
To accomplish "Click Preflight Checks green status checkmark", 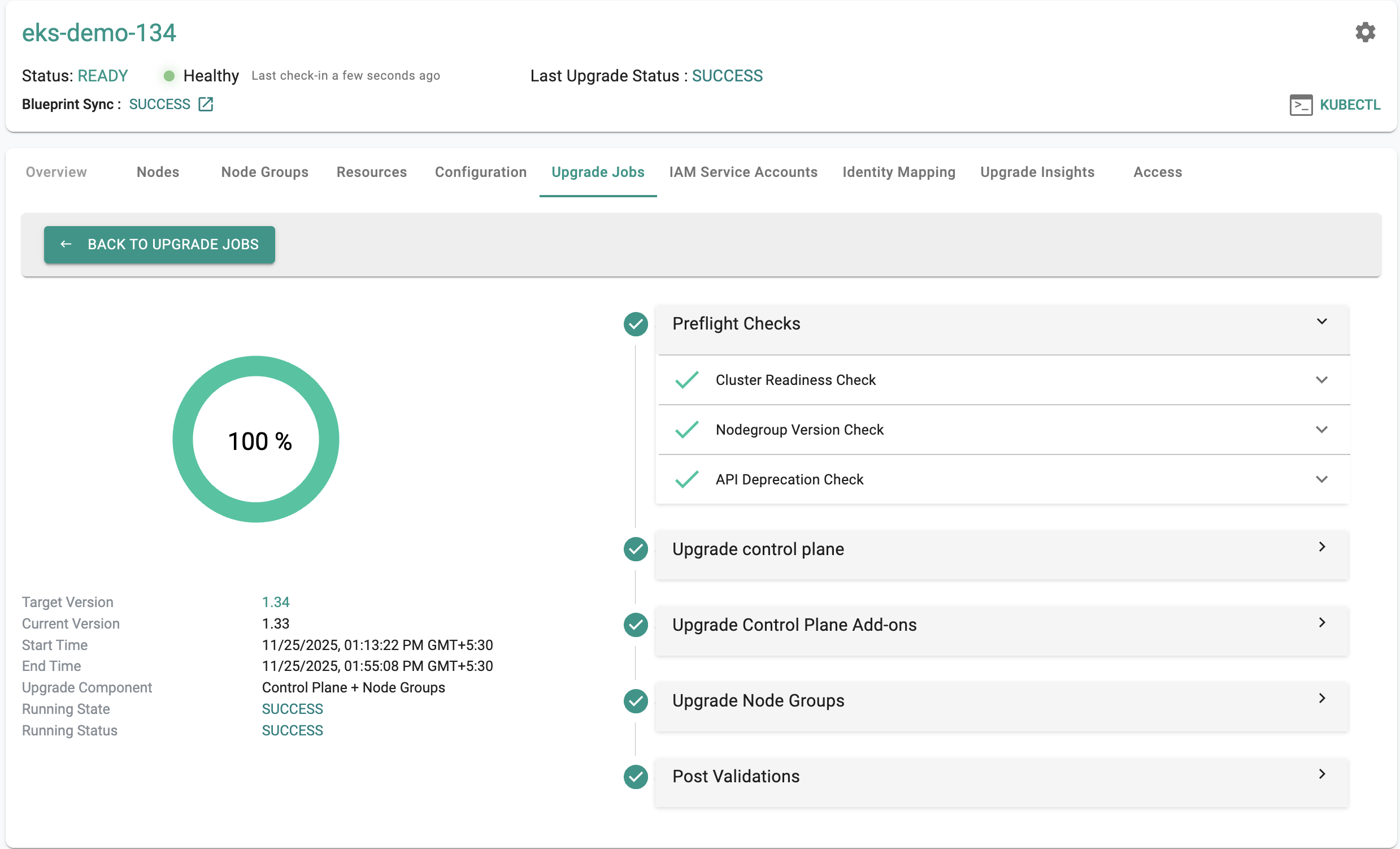I will (x=635, y=324).
